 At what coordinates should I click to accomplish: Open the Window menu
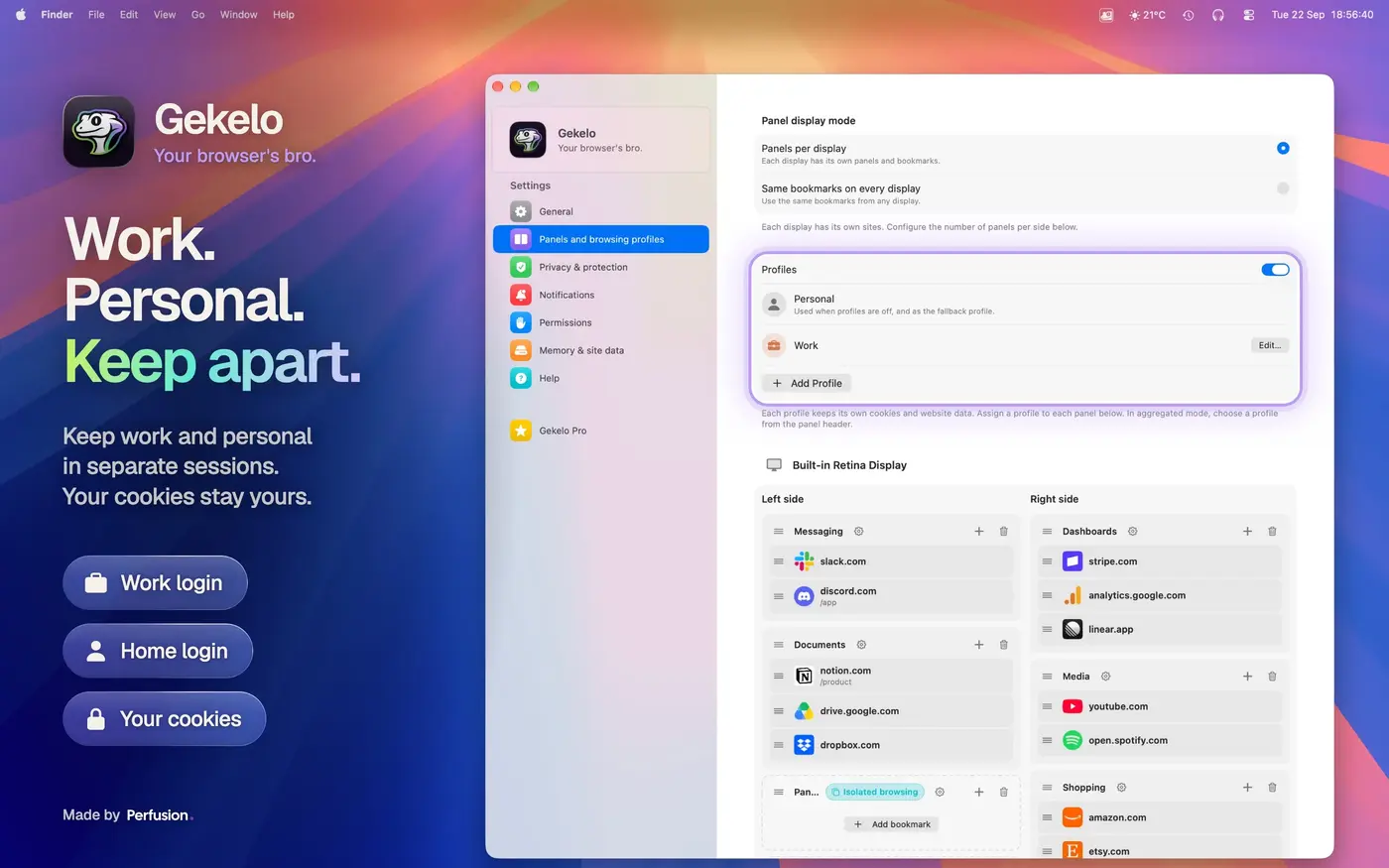click(239, 15)
